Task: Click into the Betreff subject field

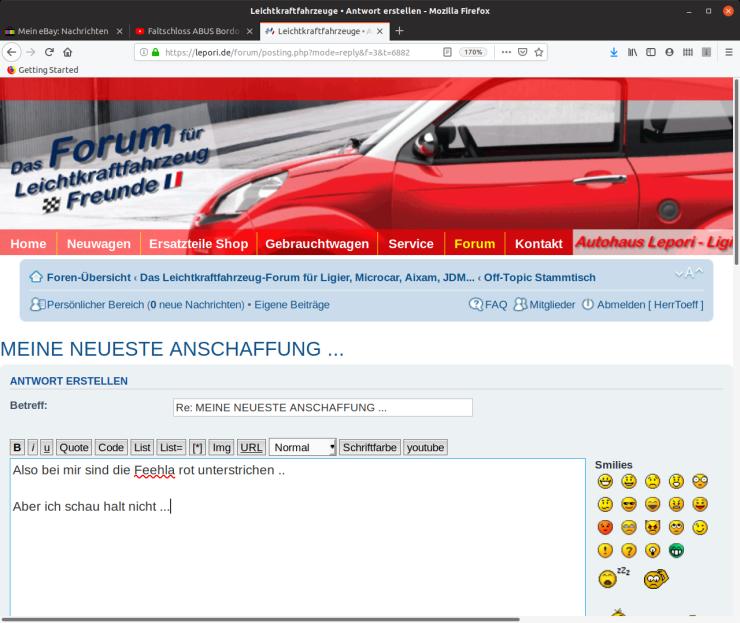Action: [x=322, y=408]
